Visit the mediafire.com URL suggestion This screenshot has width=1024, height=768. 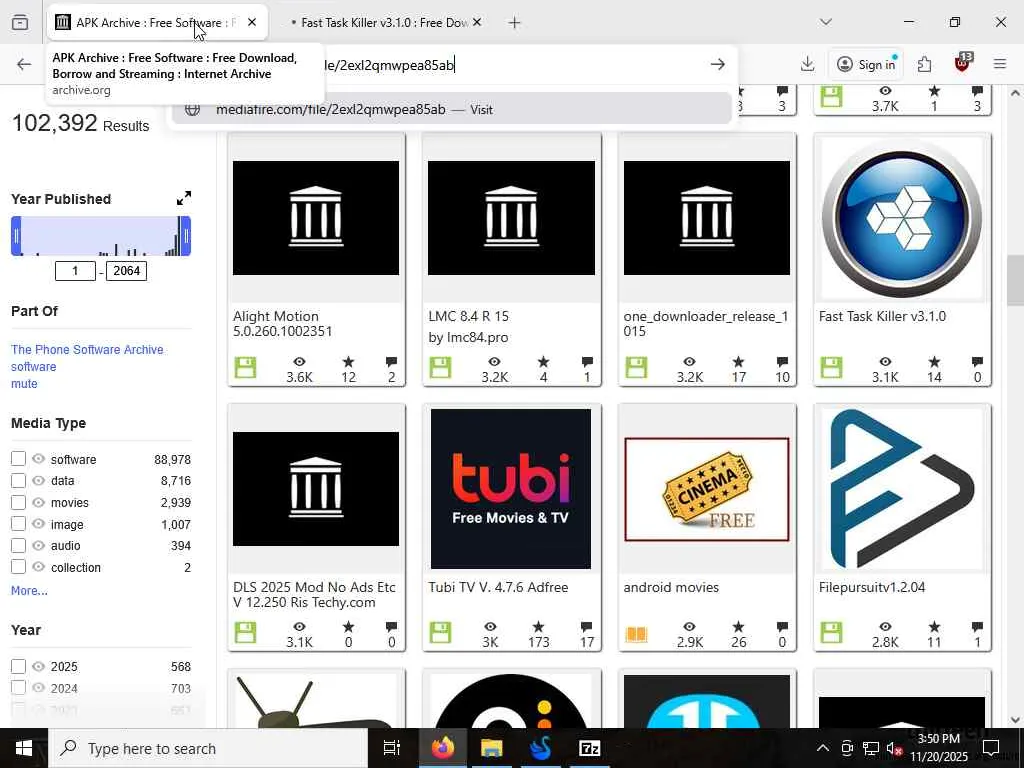tap(452, 109)
